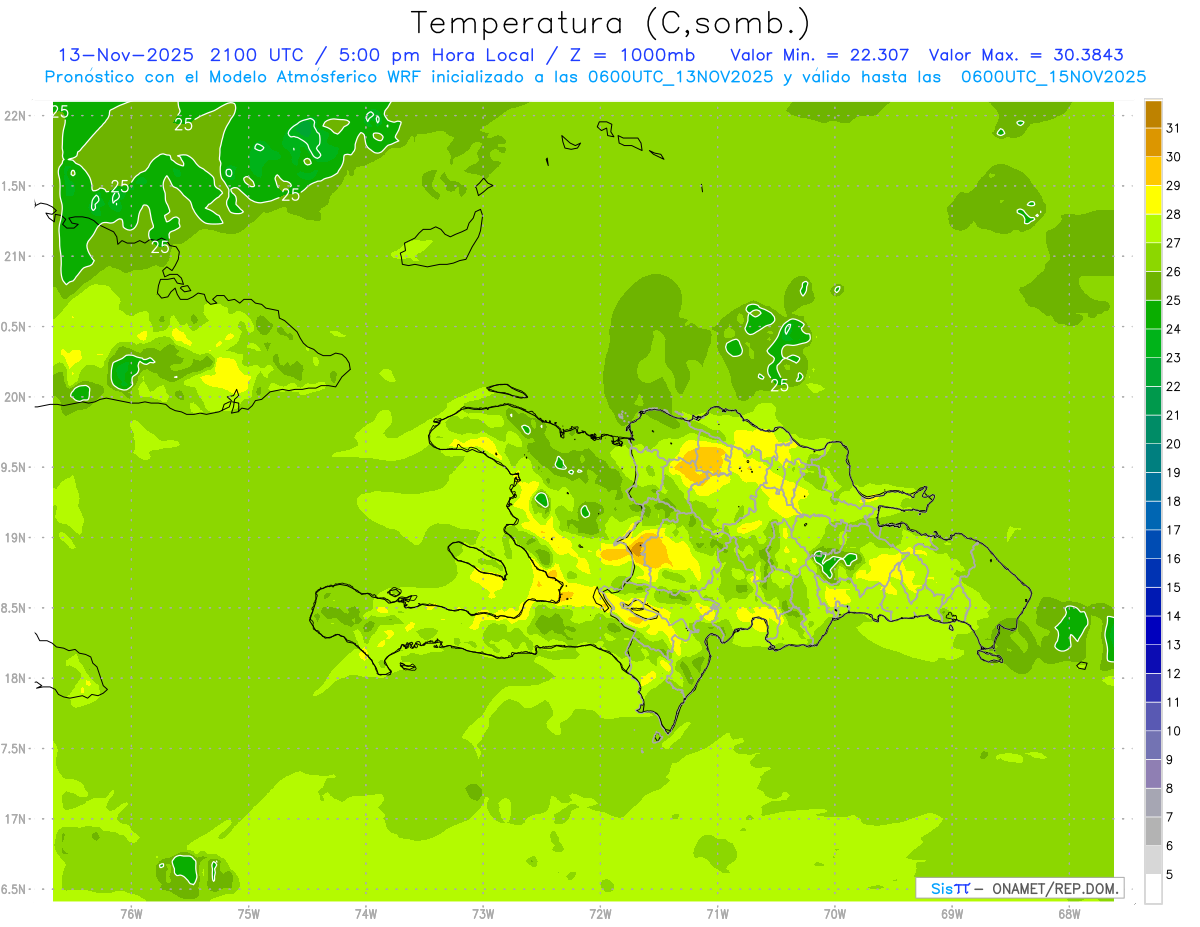Click the "70W" longitude axis label
The image size is (1200, 927).
click(x=835, y=914)
